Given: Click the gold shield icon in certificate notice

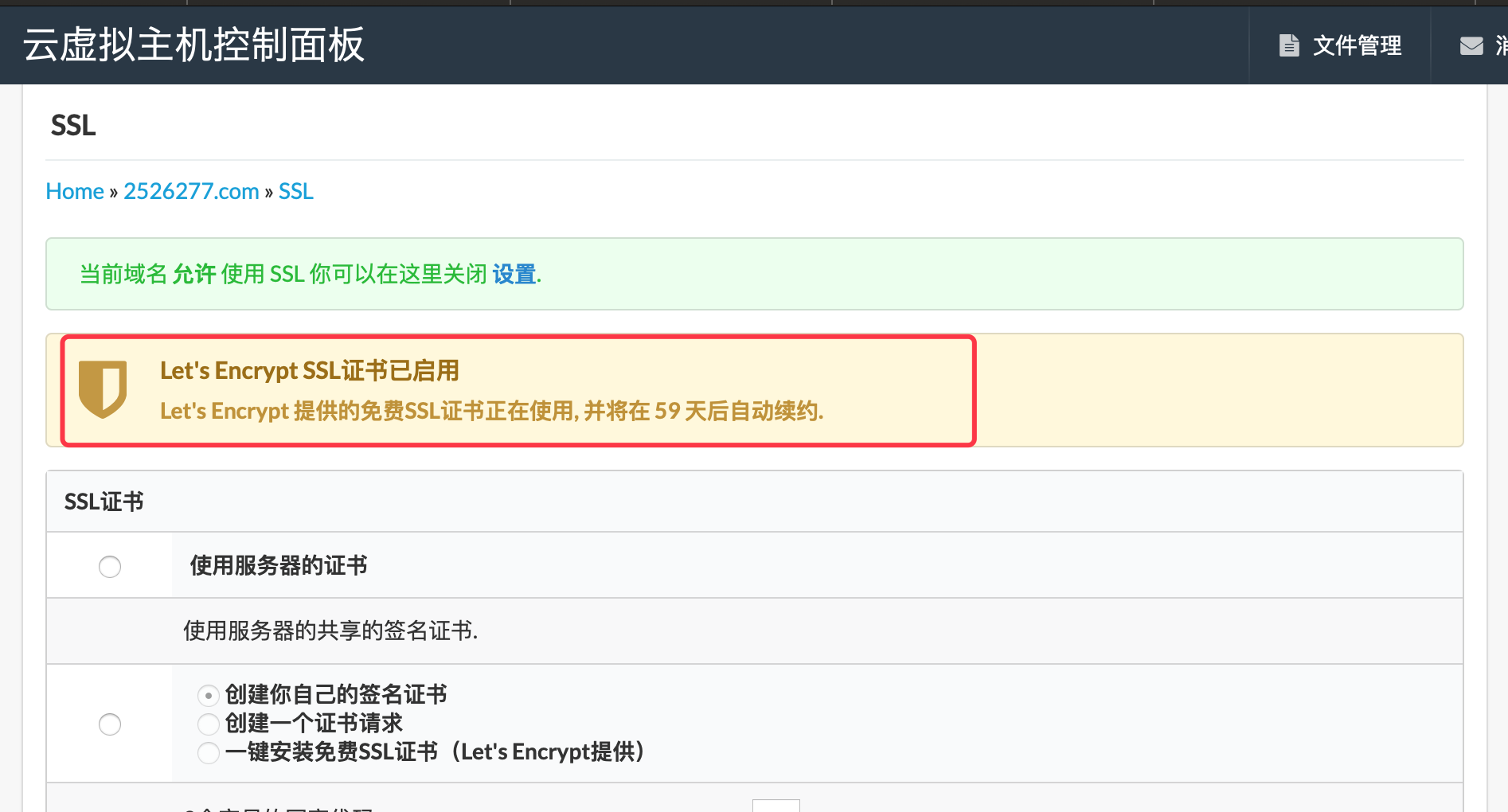Looking at the screenshot, I should [x=103, y=389].
